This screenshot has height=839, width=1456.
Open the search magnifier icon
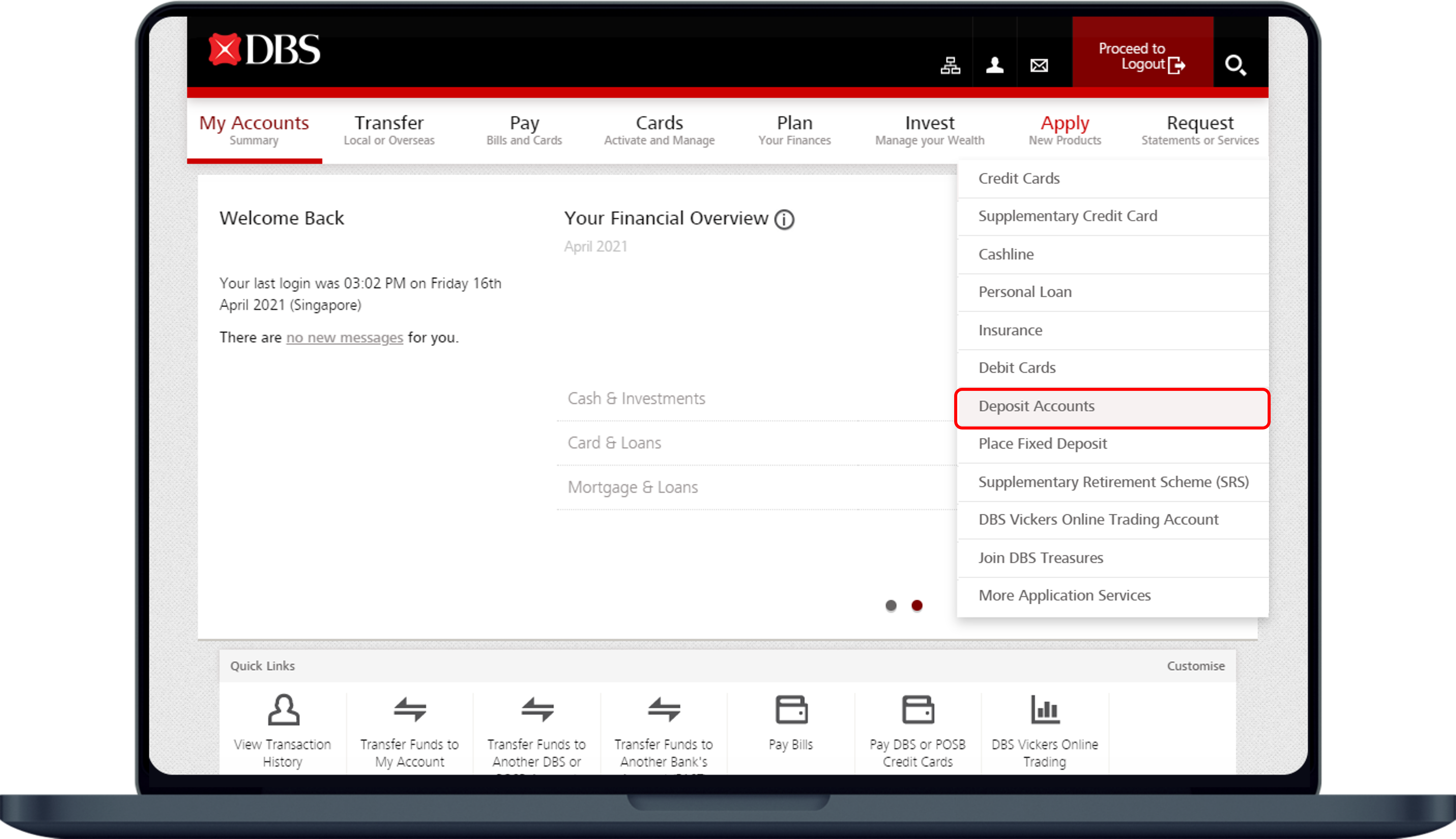tap(1235, 65)
